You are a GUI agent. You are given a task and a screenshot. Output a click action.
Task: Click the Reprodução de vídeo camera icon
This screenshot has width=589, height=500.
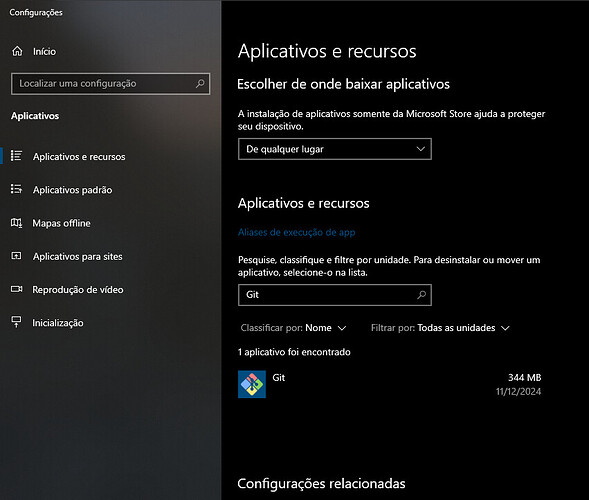[x=16, y=289]
